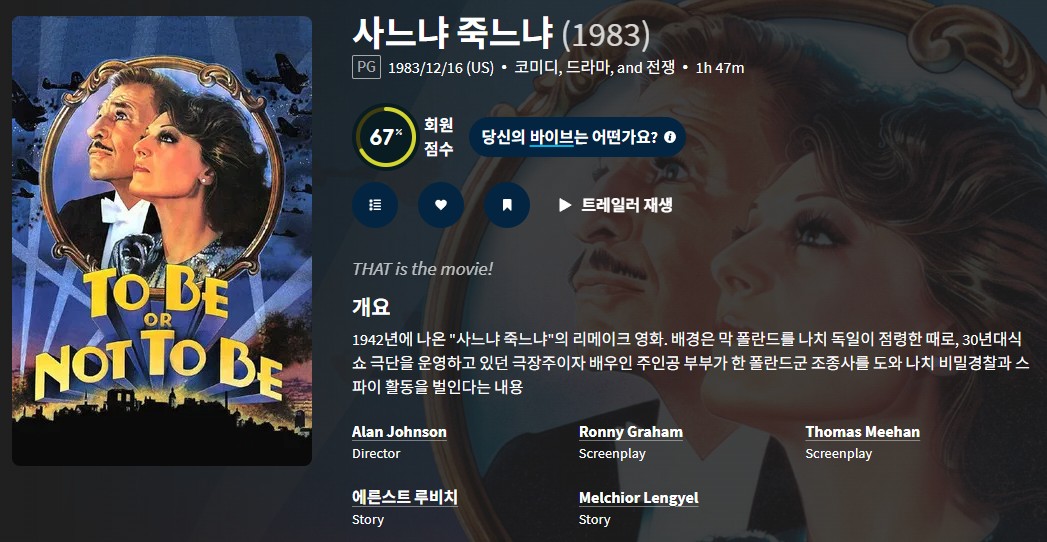Image resolution: width=1047 pixels, height=542 pixels.
Task: Click the movie title 사느냐 죽느냐
Action: coord(453,35)
